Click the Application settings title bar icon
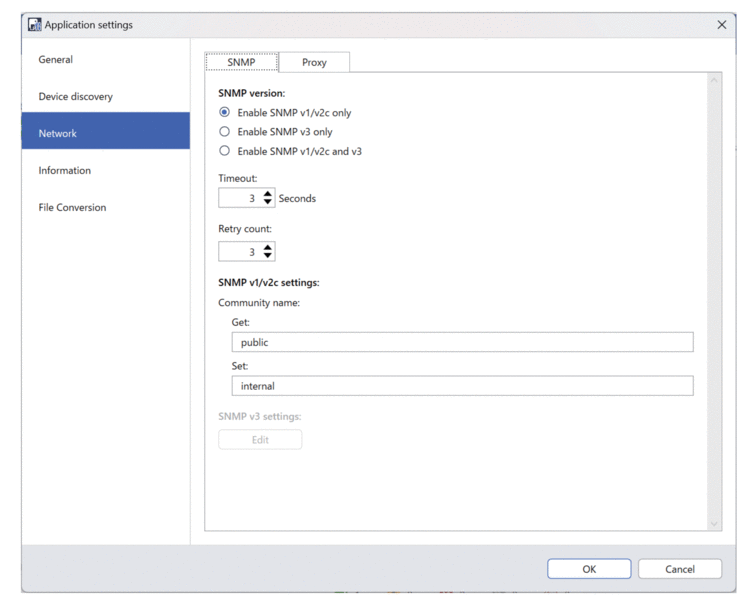754x605 pixels. tap(35, 25)
